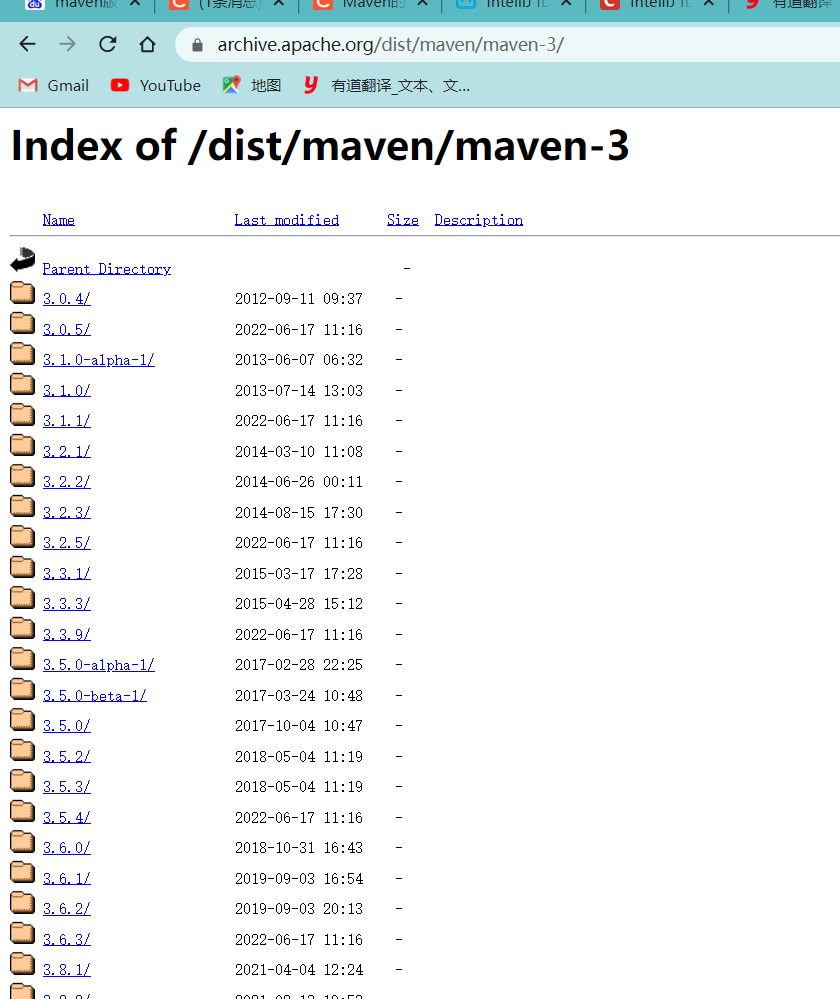Click folder icon beside 3.8.1/
840x999 pixels.
(23, 964)
